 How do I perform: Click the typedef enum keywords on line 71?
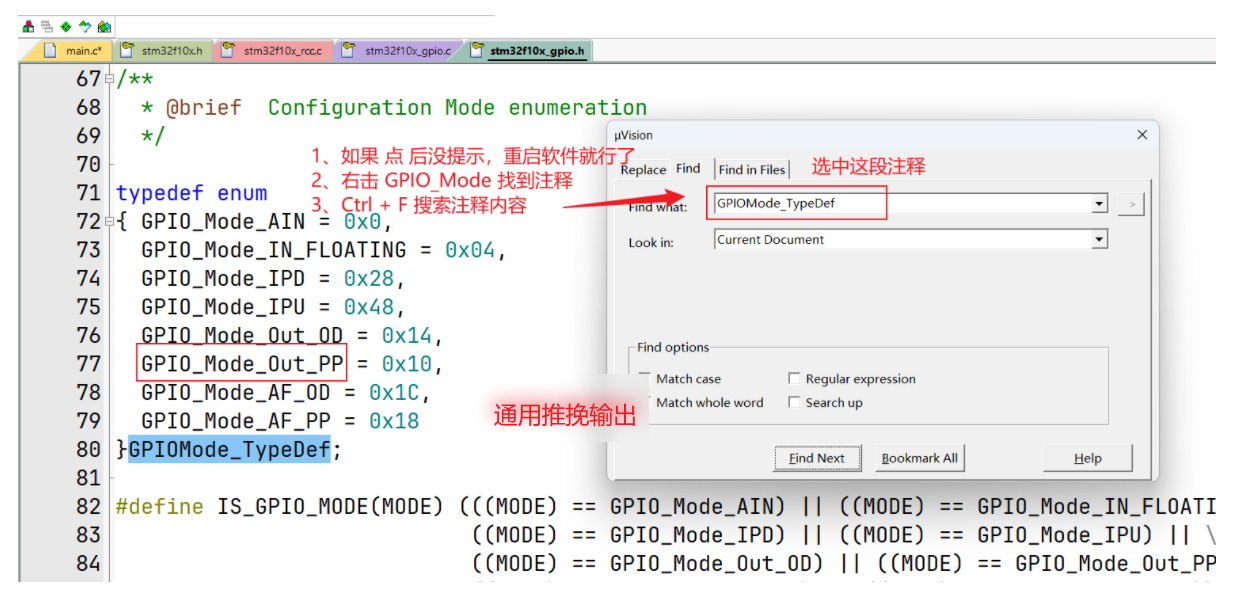191,193
